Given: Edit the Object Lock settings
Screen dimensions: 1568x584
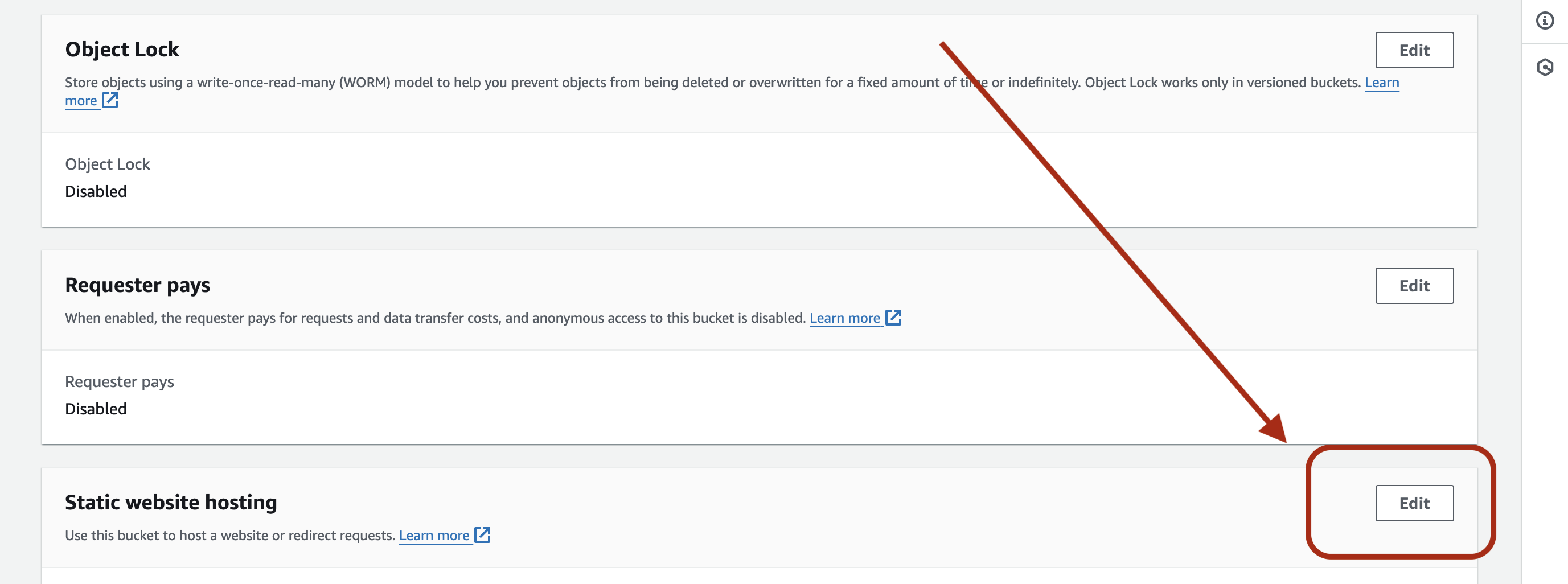Looking at the screenshot, I should coord(1413,50).
